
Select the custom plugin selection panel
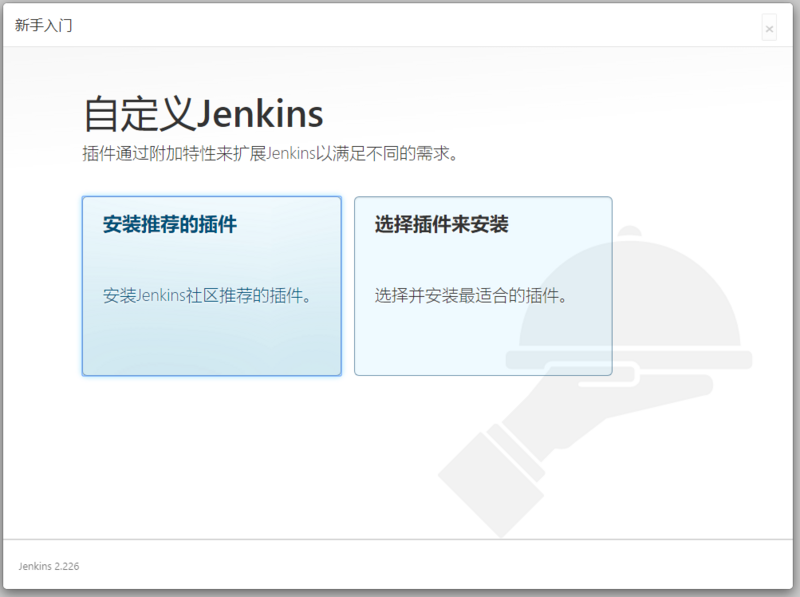(483, 285)
